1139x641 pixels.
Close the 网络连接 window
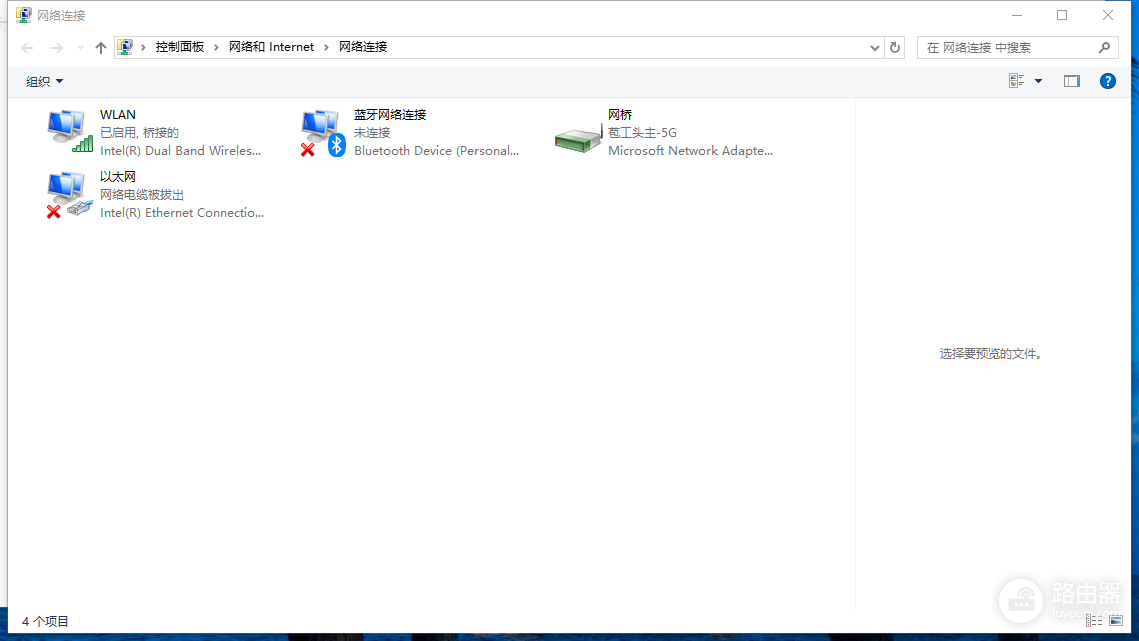tap(1107, 15)
